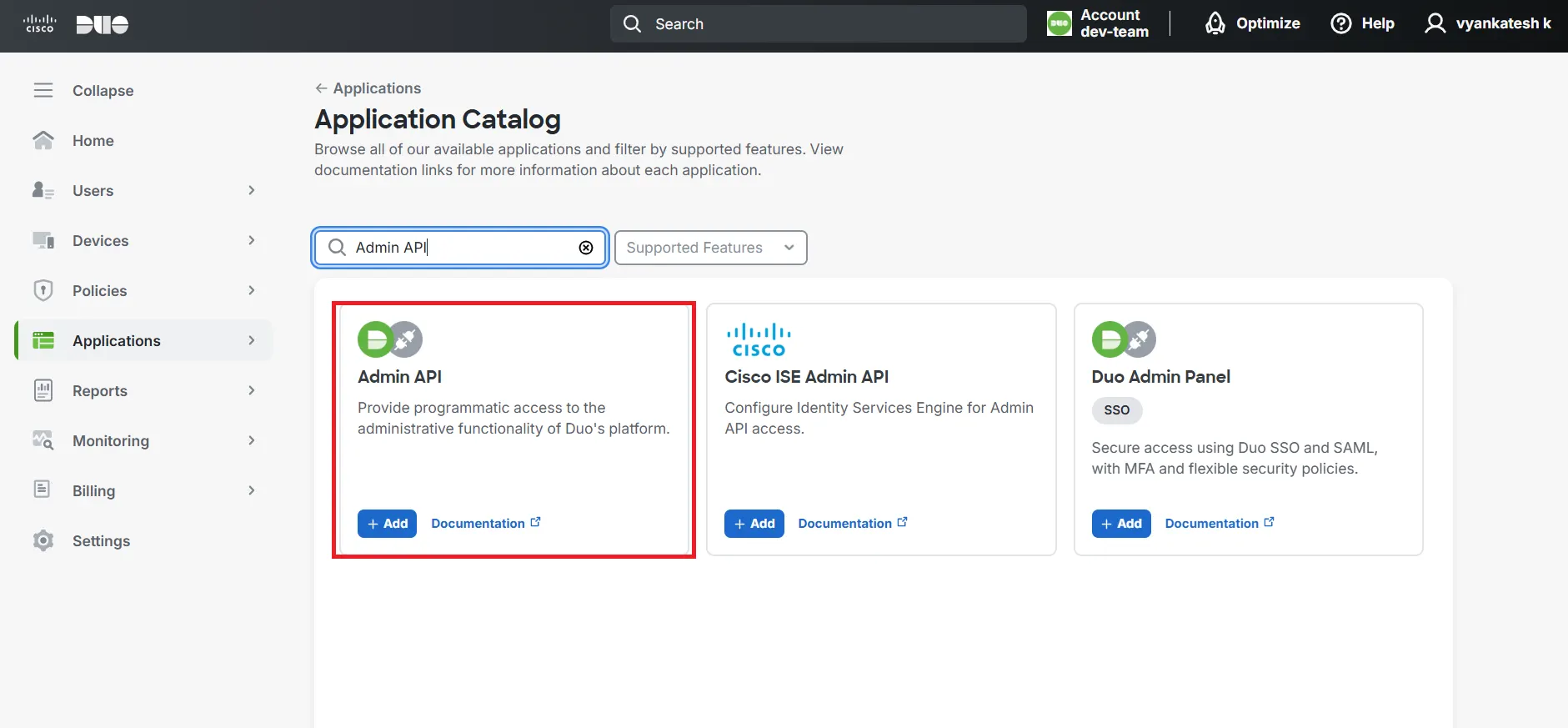The width and height of the screenshot is (1568, 728).
Task: Select Users label in the sidebar
Action: [93, 191]
